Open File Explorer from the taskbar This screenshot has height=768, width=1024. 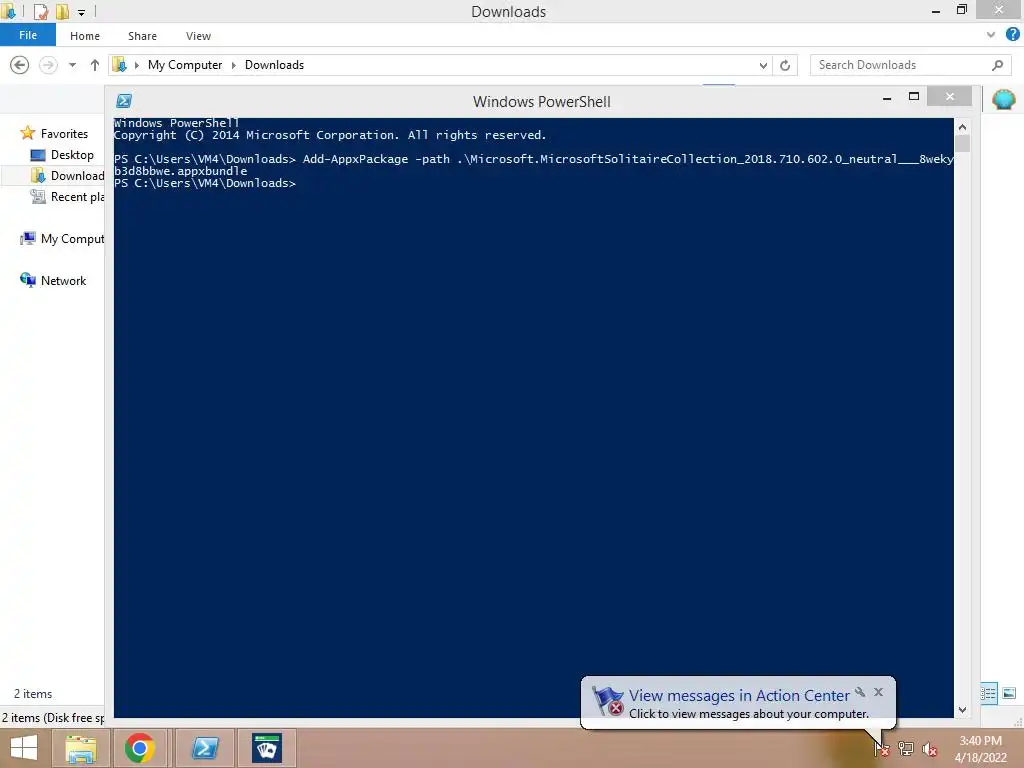point(80,748)
